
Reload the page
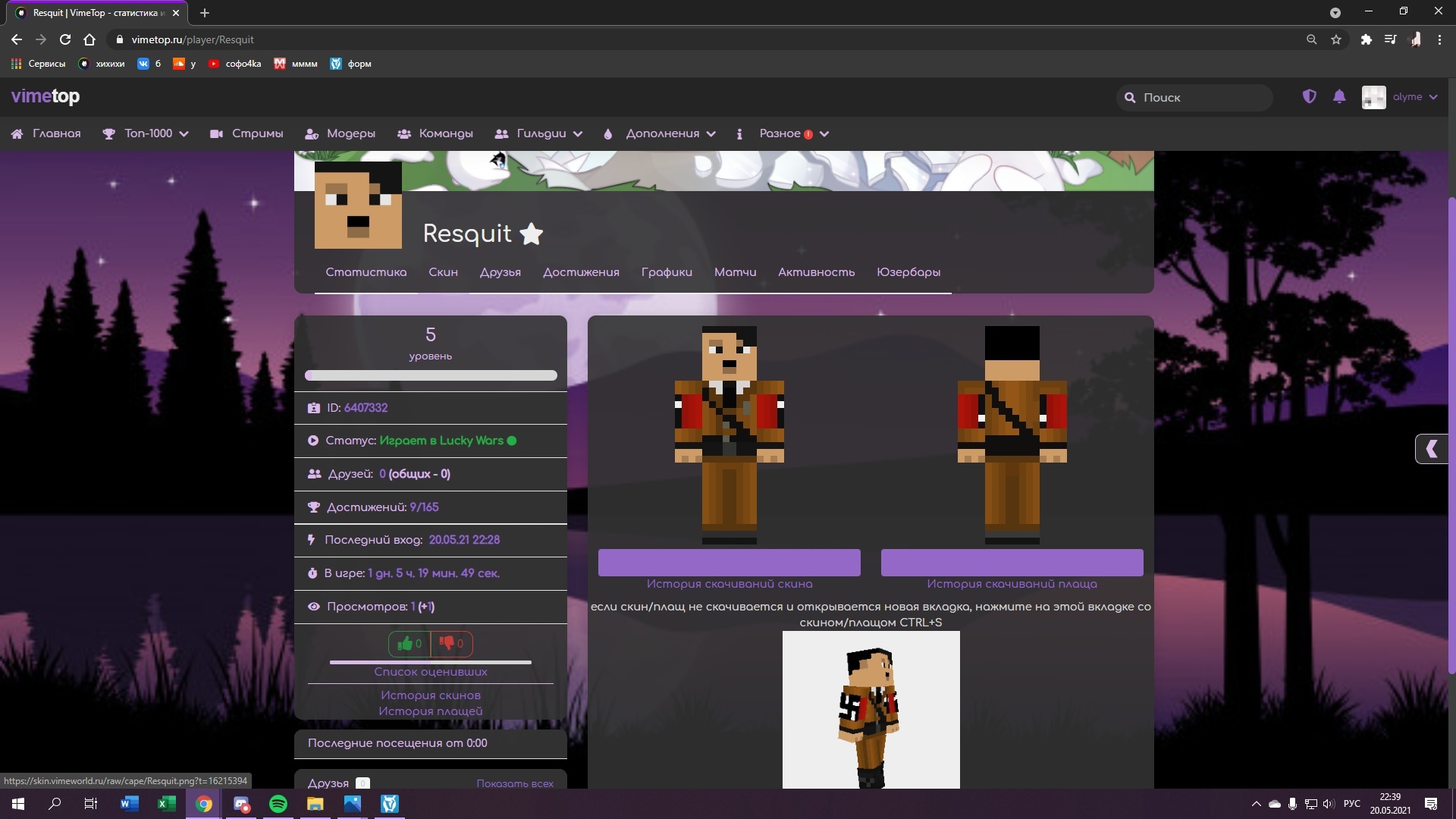65,39
